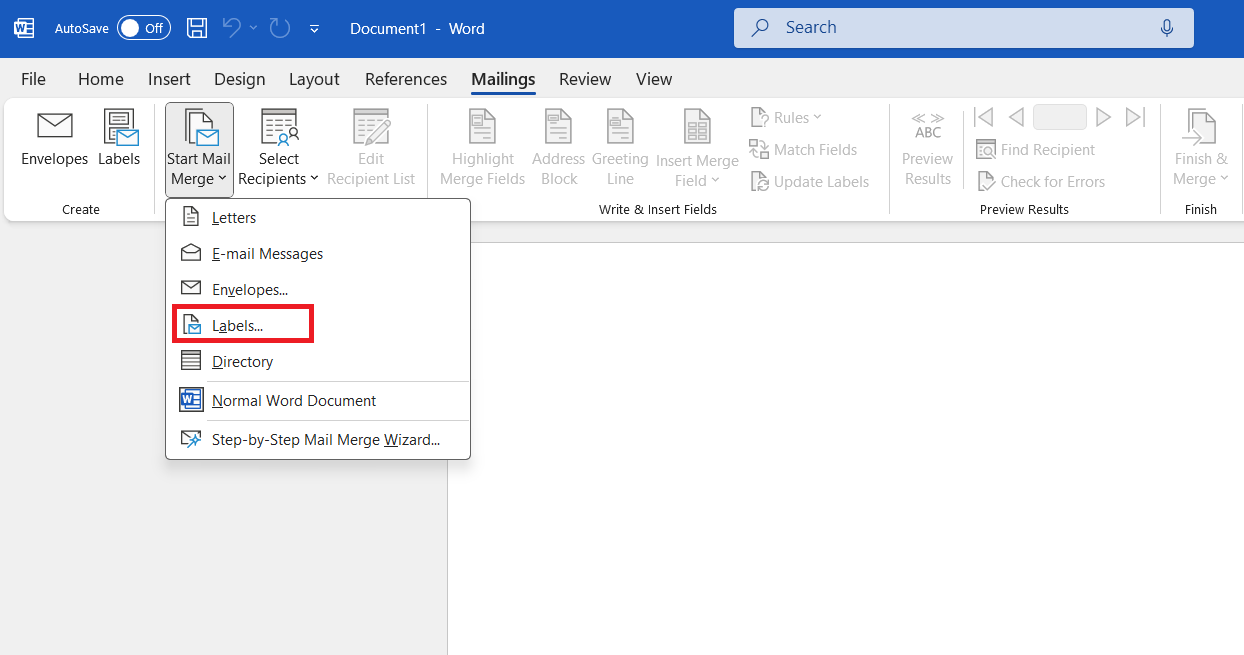Open the Undo history dropdown arrow

(x=253, y=28)
